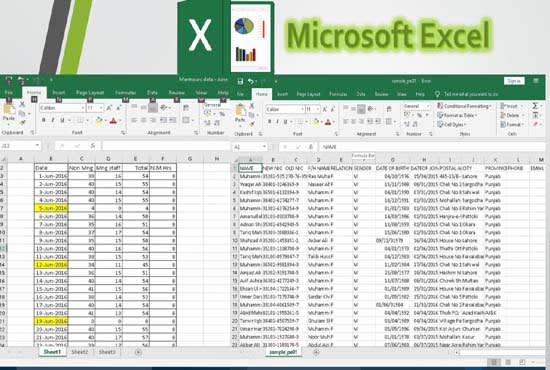The image size is (550, 370).
Task: Open Conditional Formatting dropdown
Action: pyautogui.click(x=464, y=106)
